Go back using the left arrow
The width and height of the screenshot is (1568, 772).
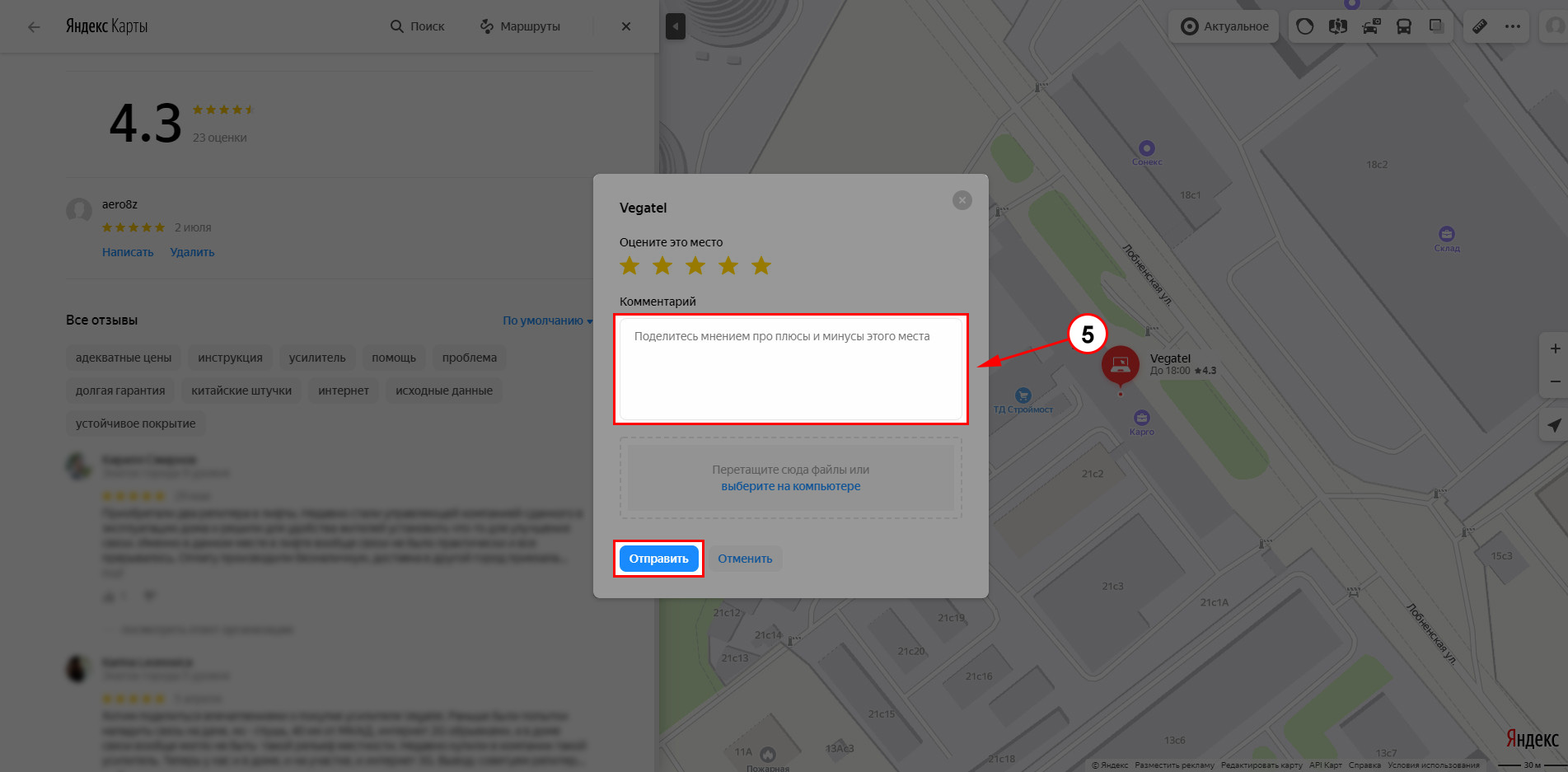pyautogui.click(x=34, y=26)
